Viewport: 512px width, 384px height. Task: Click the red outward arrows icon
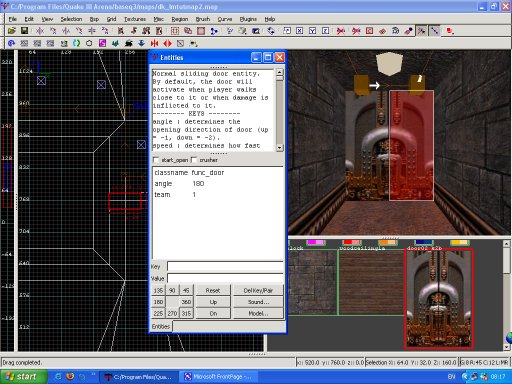(167, 43)
